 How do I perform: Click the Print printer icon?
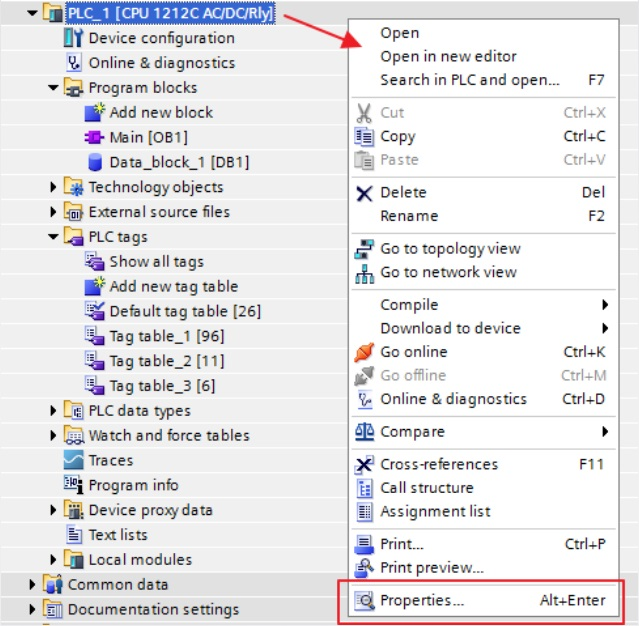(x=364, y=544)
